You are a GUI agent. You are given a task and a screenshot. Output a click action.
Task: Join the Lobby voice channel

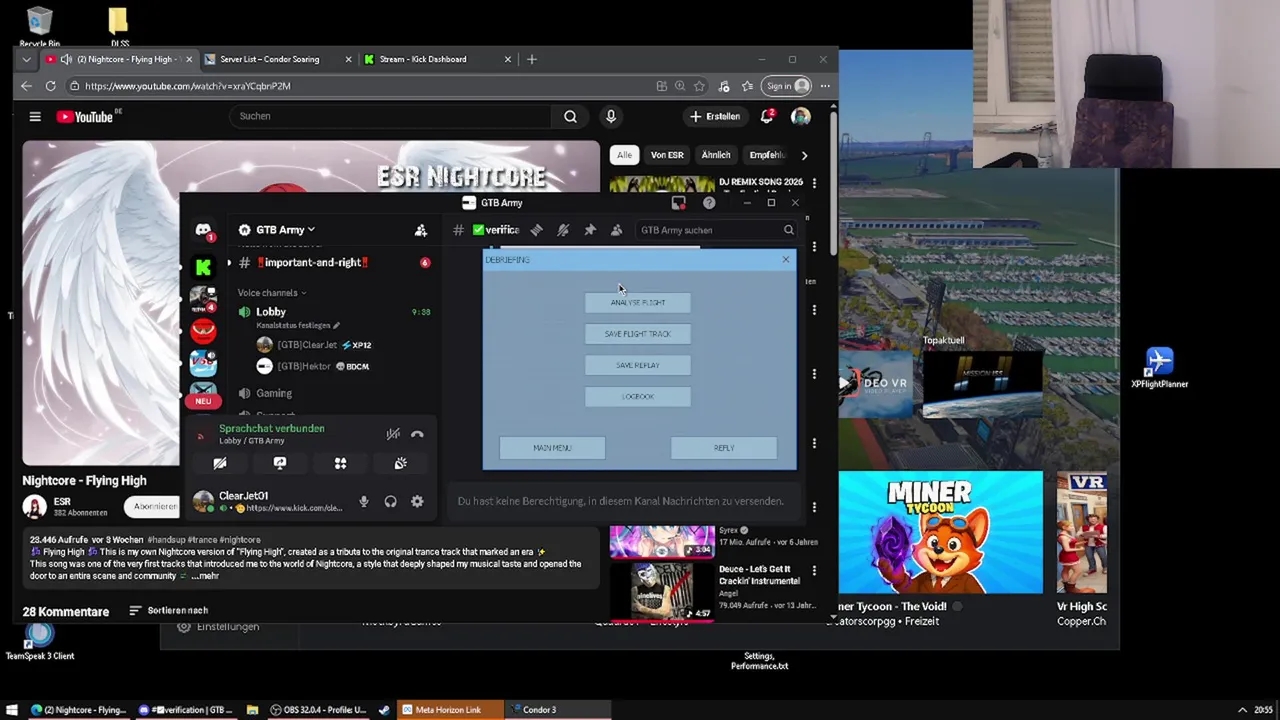tap(271, 312)
